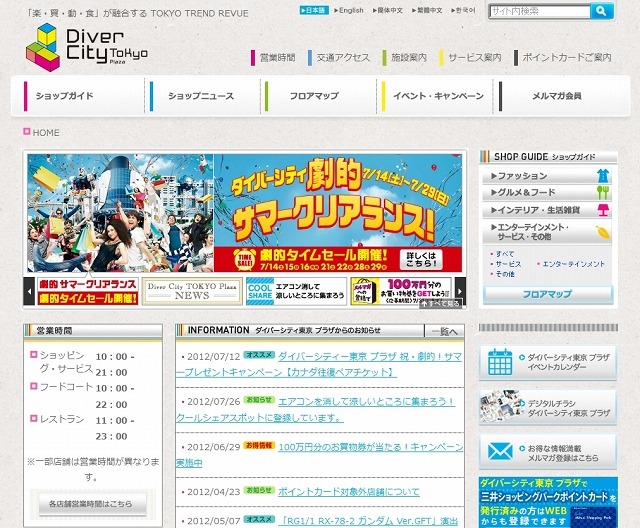The image size is (640, 528).
Task: Click the carousel previous arrow
Action: coord(29,291)
